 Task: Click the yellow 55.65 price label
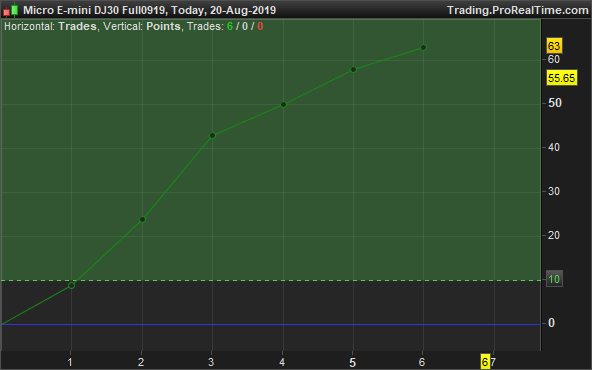[x=562, y=78]
